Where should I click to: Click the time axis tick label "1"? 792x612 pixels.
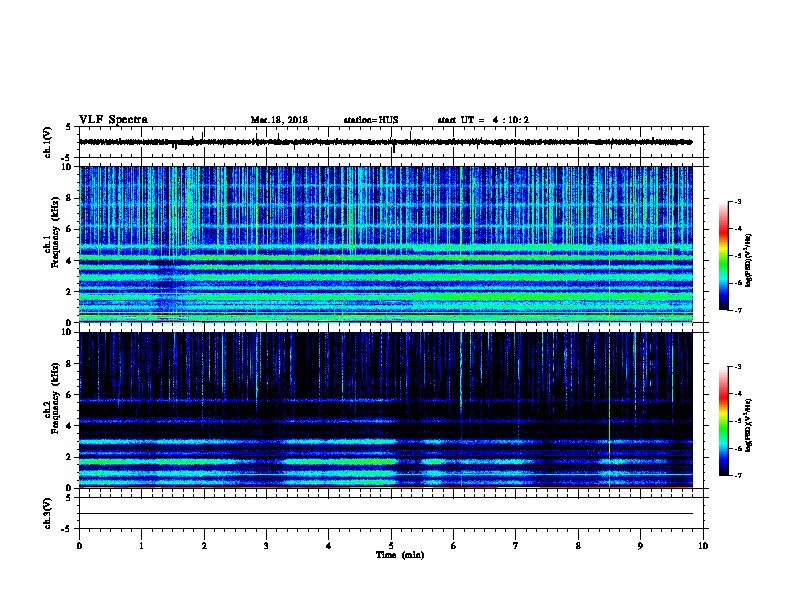click(141, 546)
